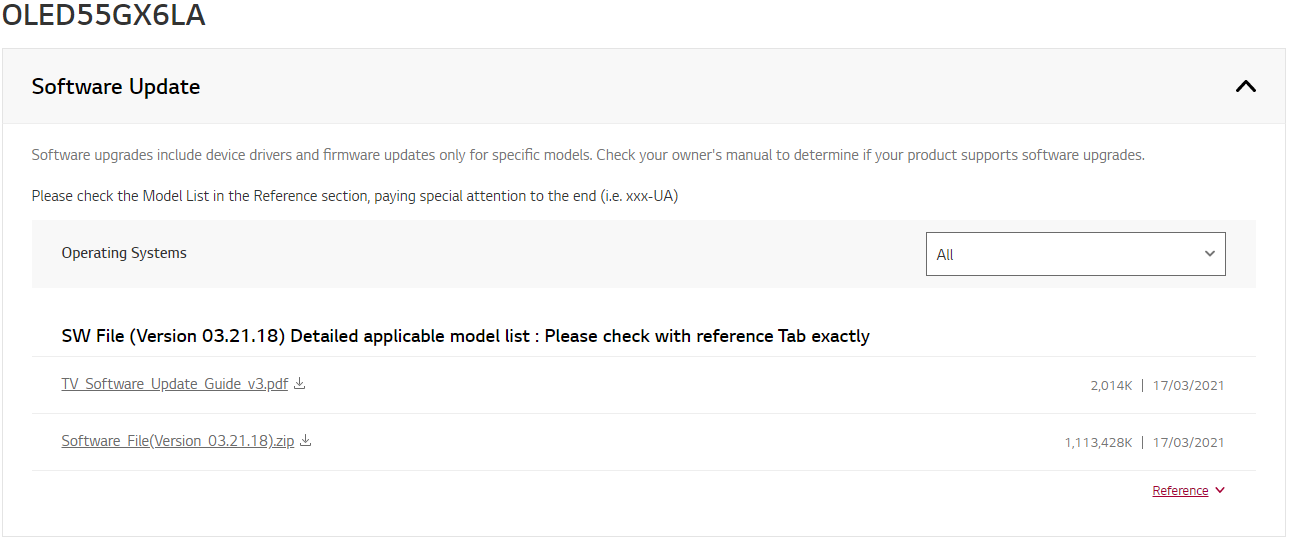Select the SW File Version 03.21.18 heading
This screenshot has width=1290, height=541.
pyautogui.click(x=465, y=336)
